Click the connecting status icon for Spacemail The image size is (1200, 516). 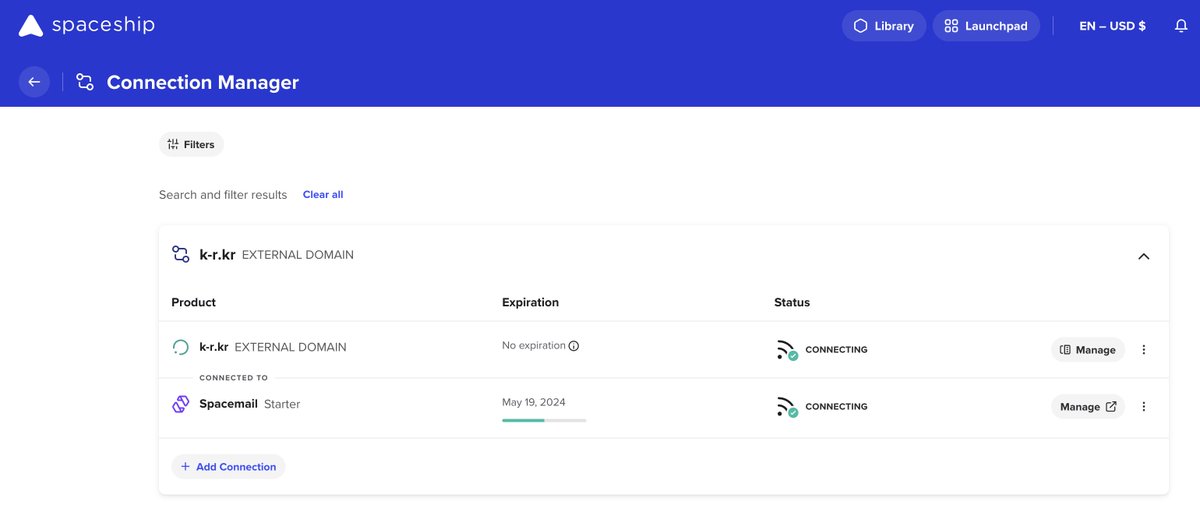click(x=788, y=407)
